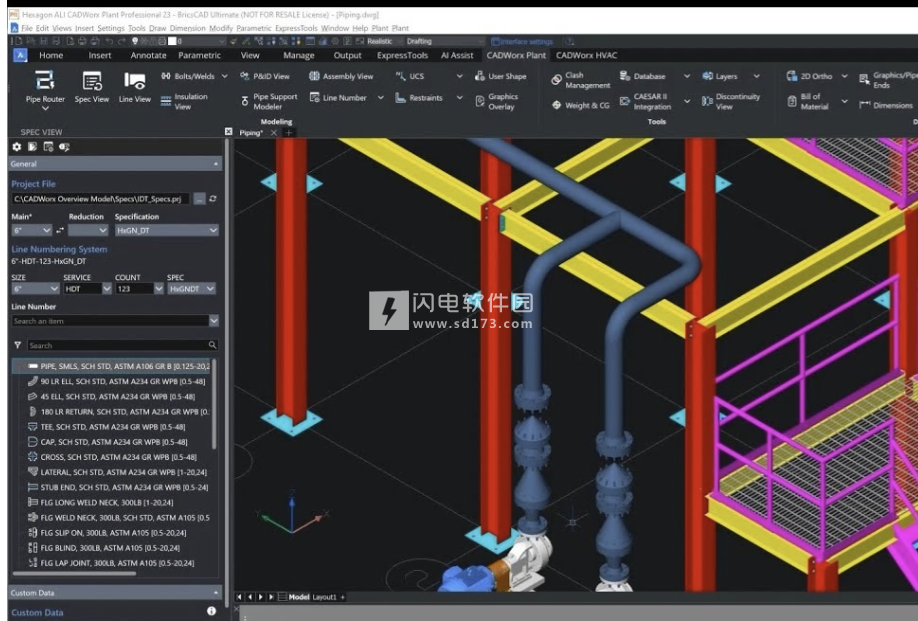Switch to the Annotate ribbon tab
Viewport: 918px width, 621px height.
pos(148,55)
